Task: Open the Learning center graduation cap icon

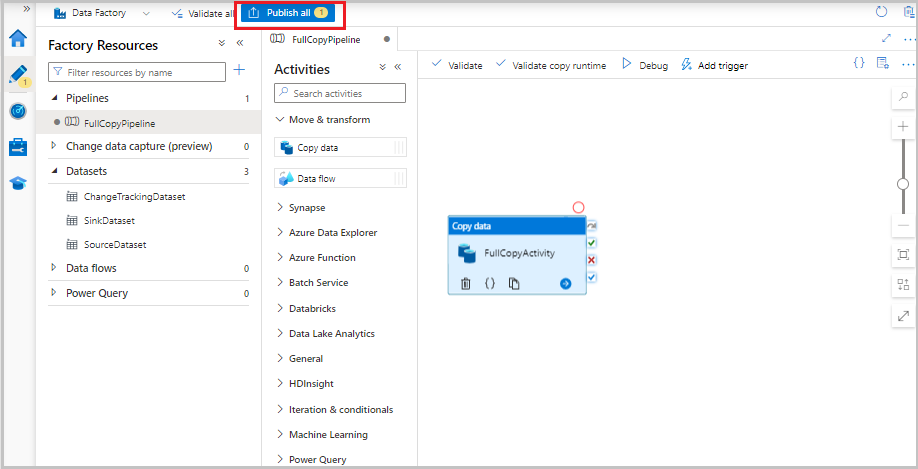Action: pos(18,183)
